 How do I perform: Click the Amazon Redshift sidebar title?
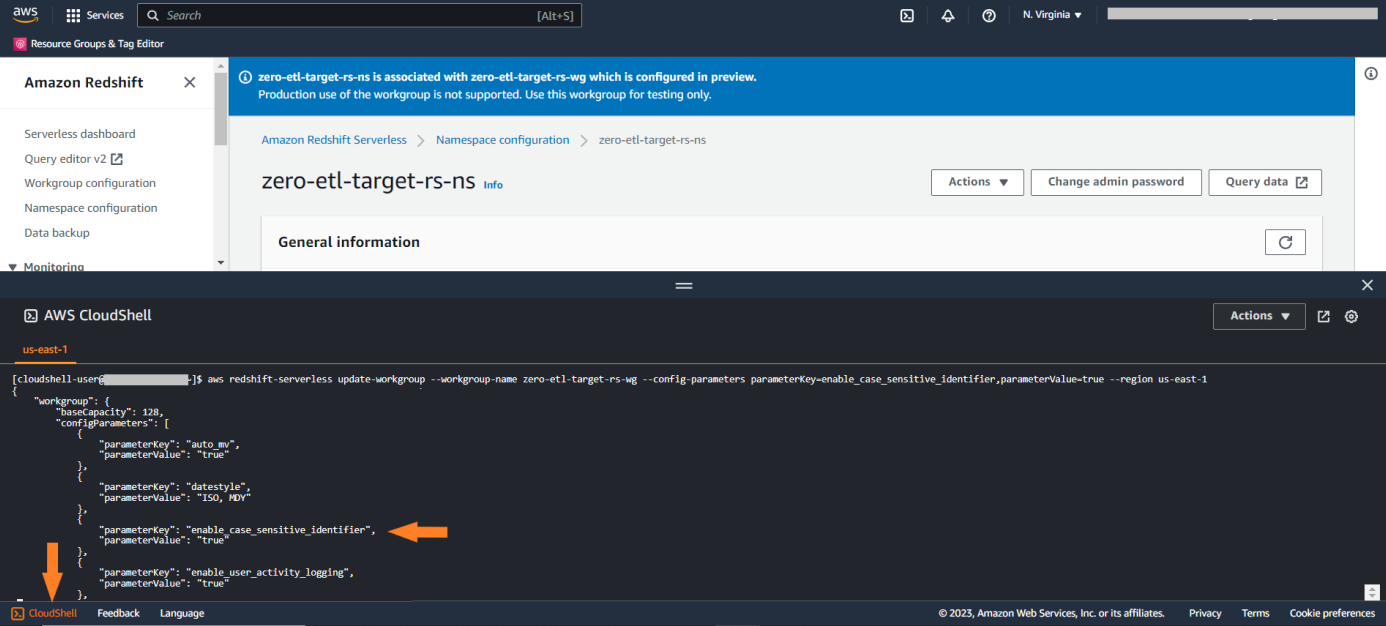coord(84,82)
